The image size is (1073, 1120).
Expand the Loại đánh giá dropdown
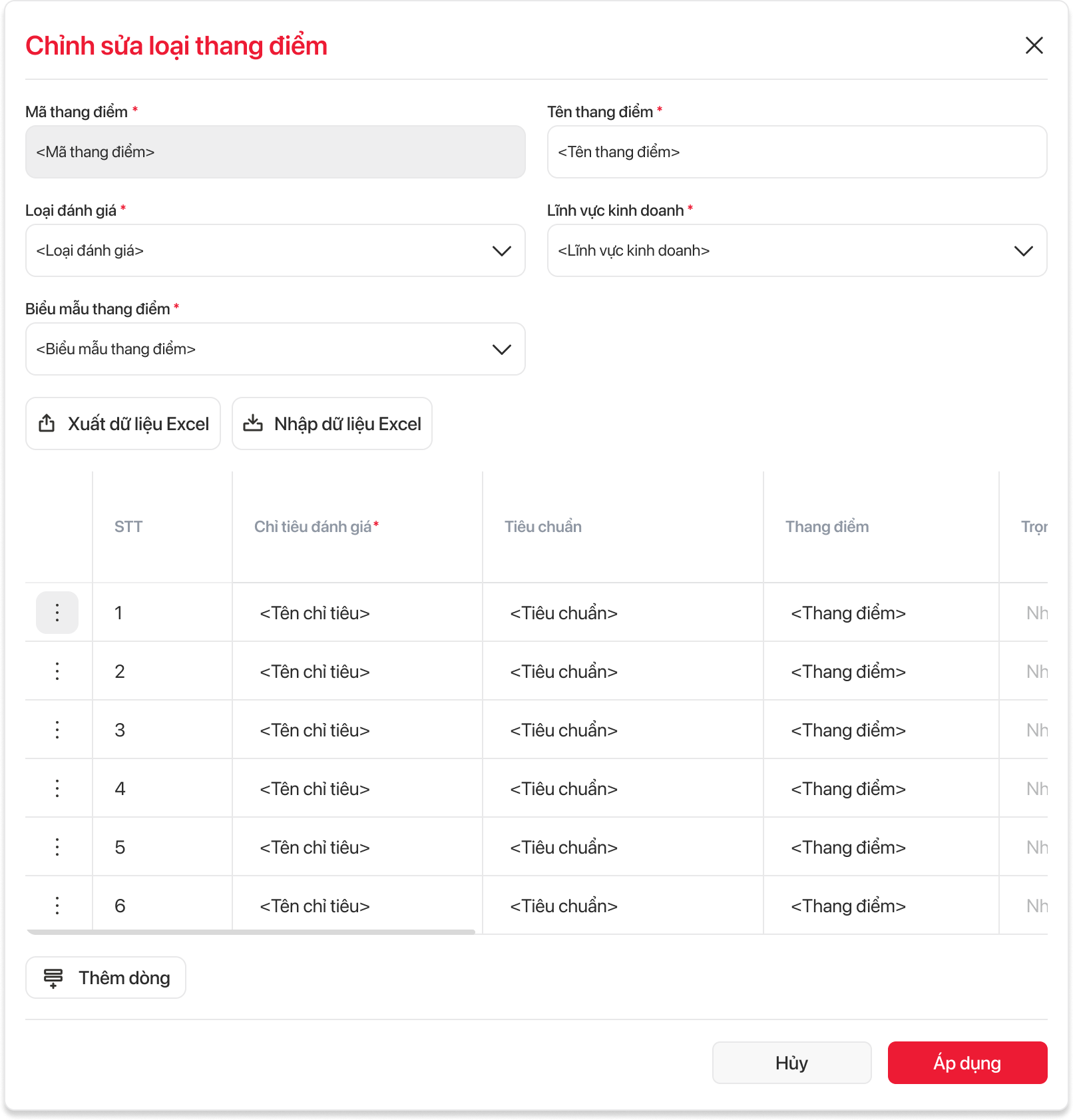pos(501,250)
